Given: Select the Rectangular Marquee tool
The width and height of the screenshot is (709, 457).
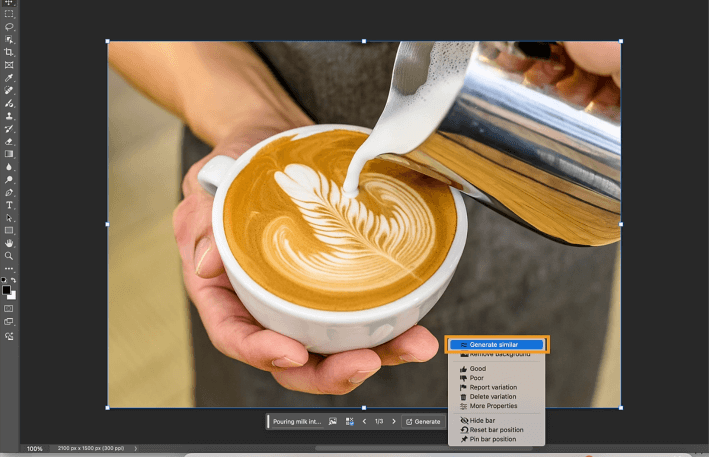Looking at the screenshot, I should (x=9, y=15).
